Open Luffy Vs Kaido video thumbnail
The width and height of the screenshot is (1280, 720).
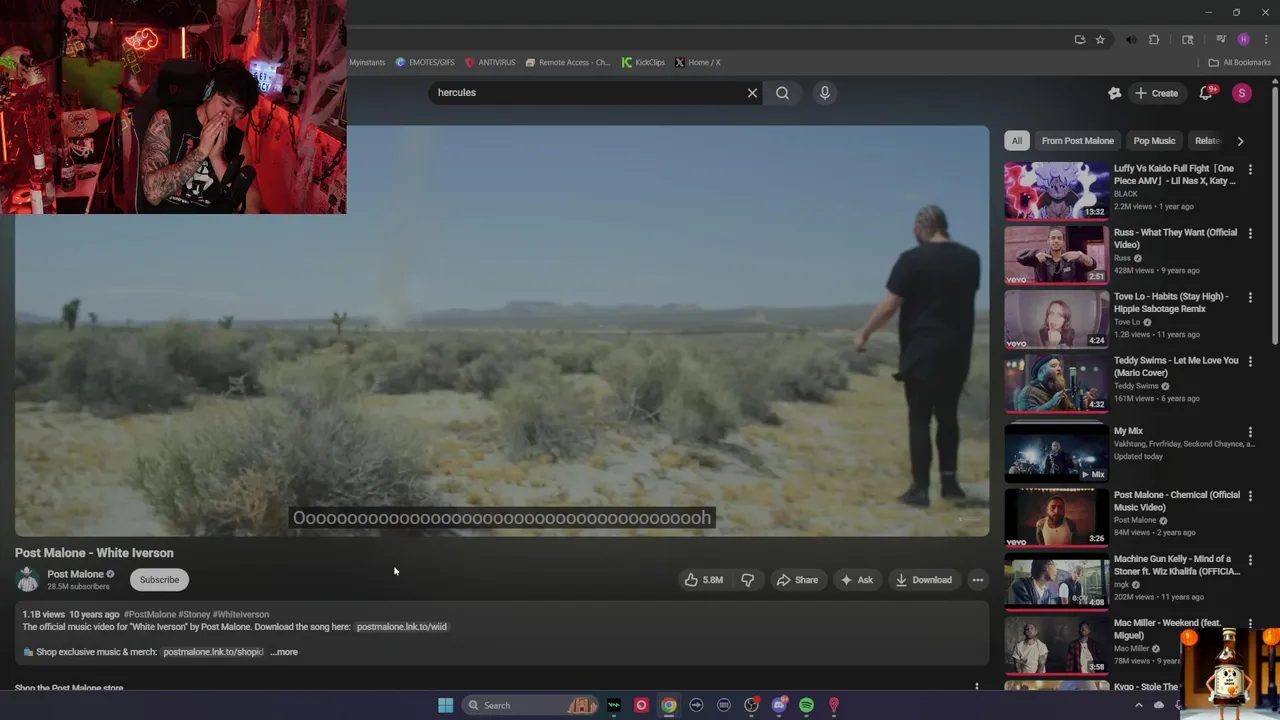coord(1056,190)
